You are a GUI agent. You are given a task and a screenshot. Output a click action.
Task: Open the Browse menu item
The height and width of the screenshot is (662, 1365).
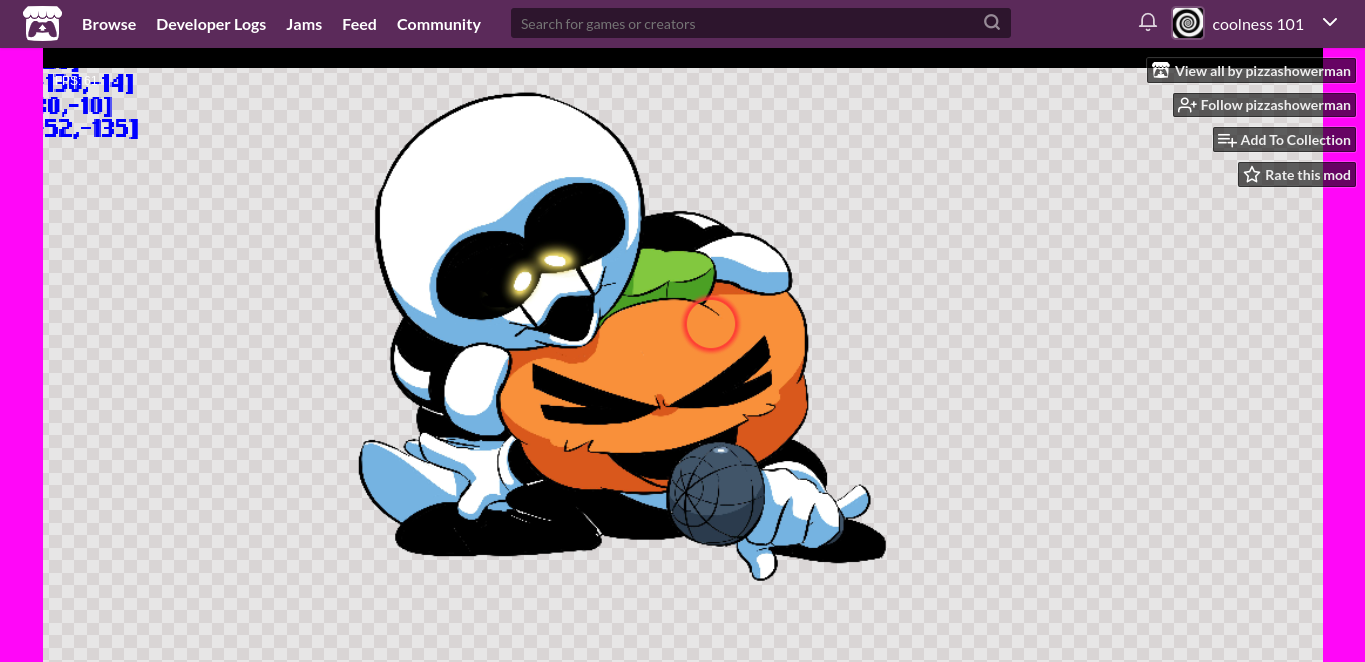(109, 24)
